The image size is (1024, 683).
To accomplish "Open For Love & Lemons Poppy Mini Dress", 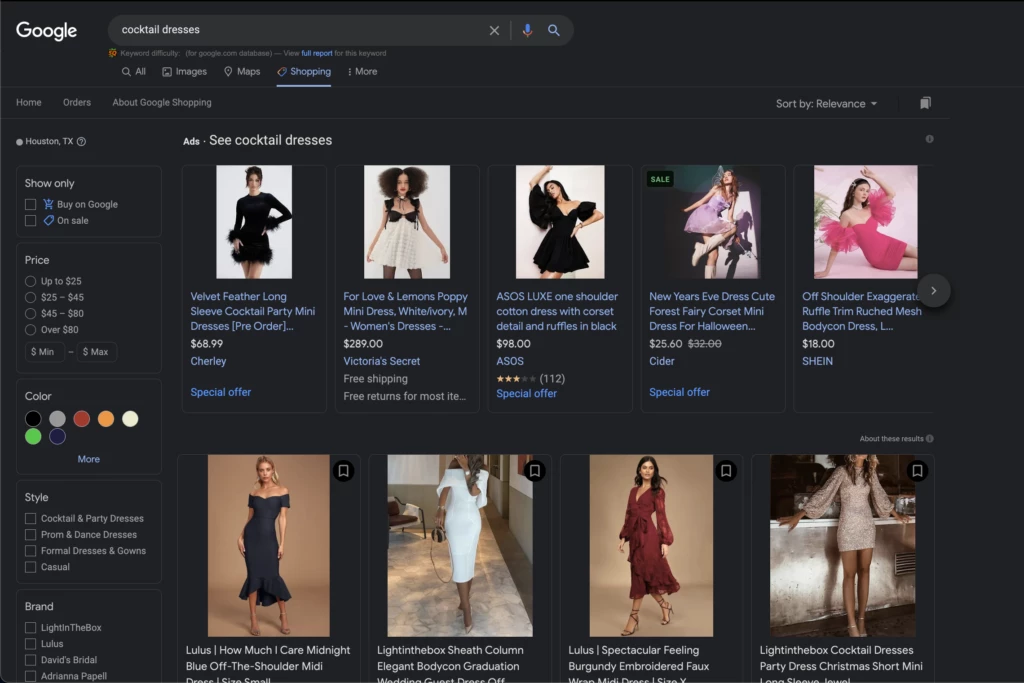I will (x=406, y=311).
